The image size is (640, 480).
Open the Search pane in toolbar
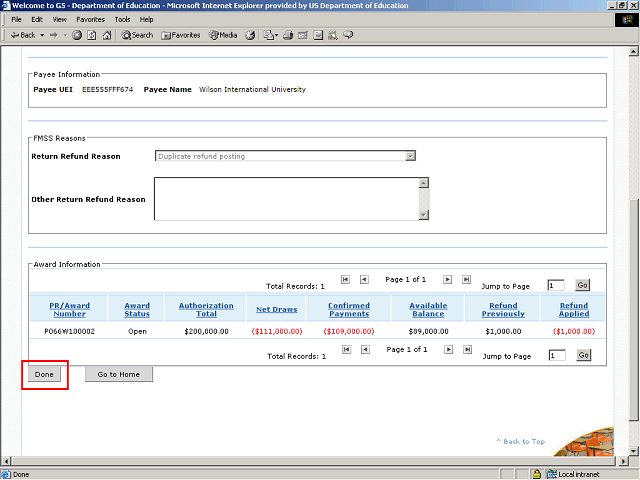click(x=137, y=35)
